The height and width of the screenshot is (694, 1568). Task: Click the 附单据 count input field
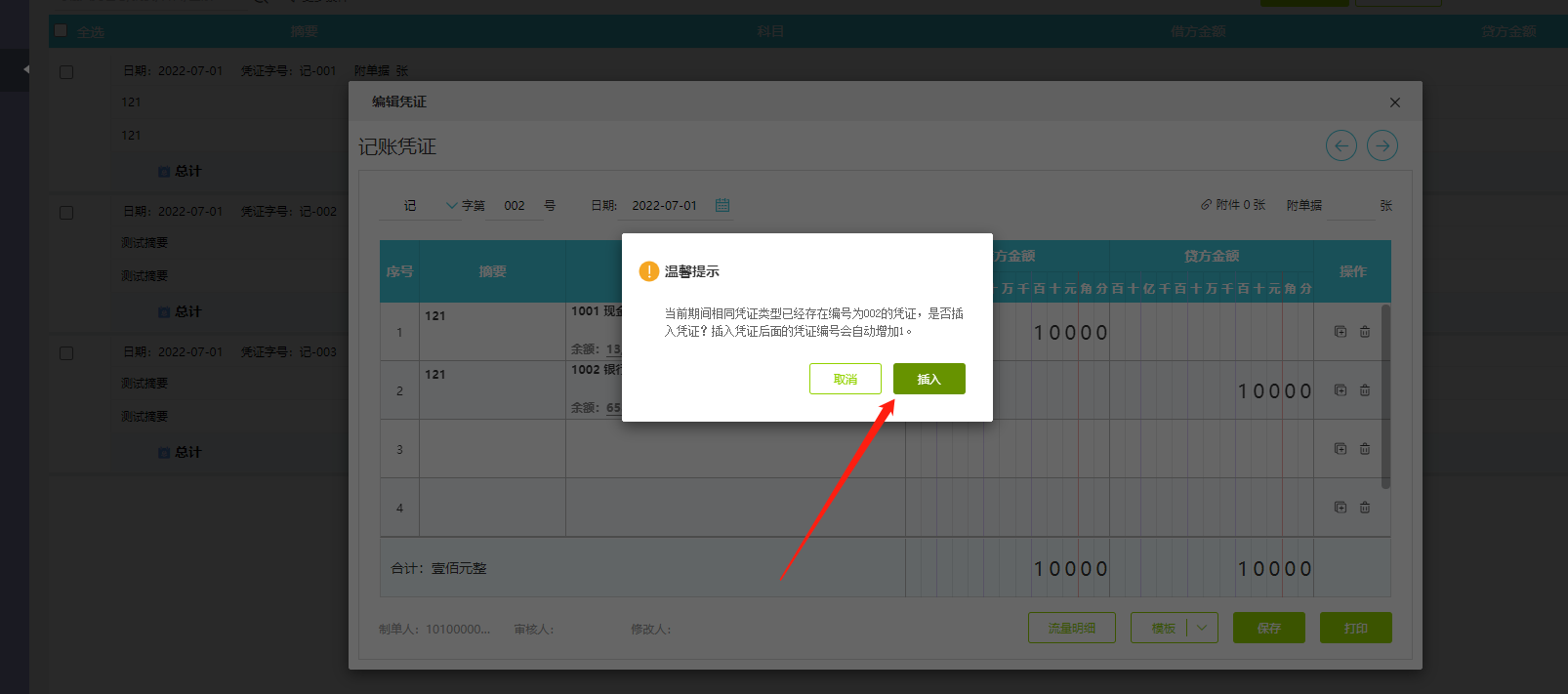pos(1351,205)
